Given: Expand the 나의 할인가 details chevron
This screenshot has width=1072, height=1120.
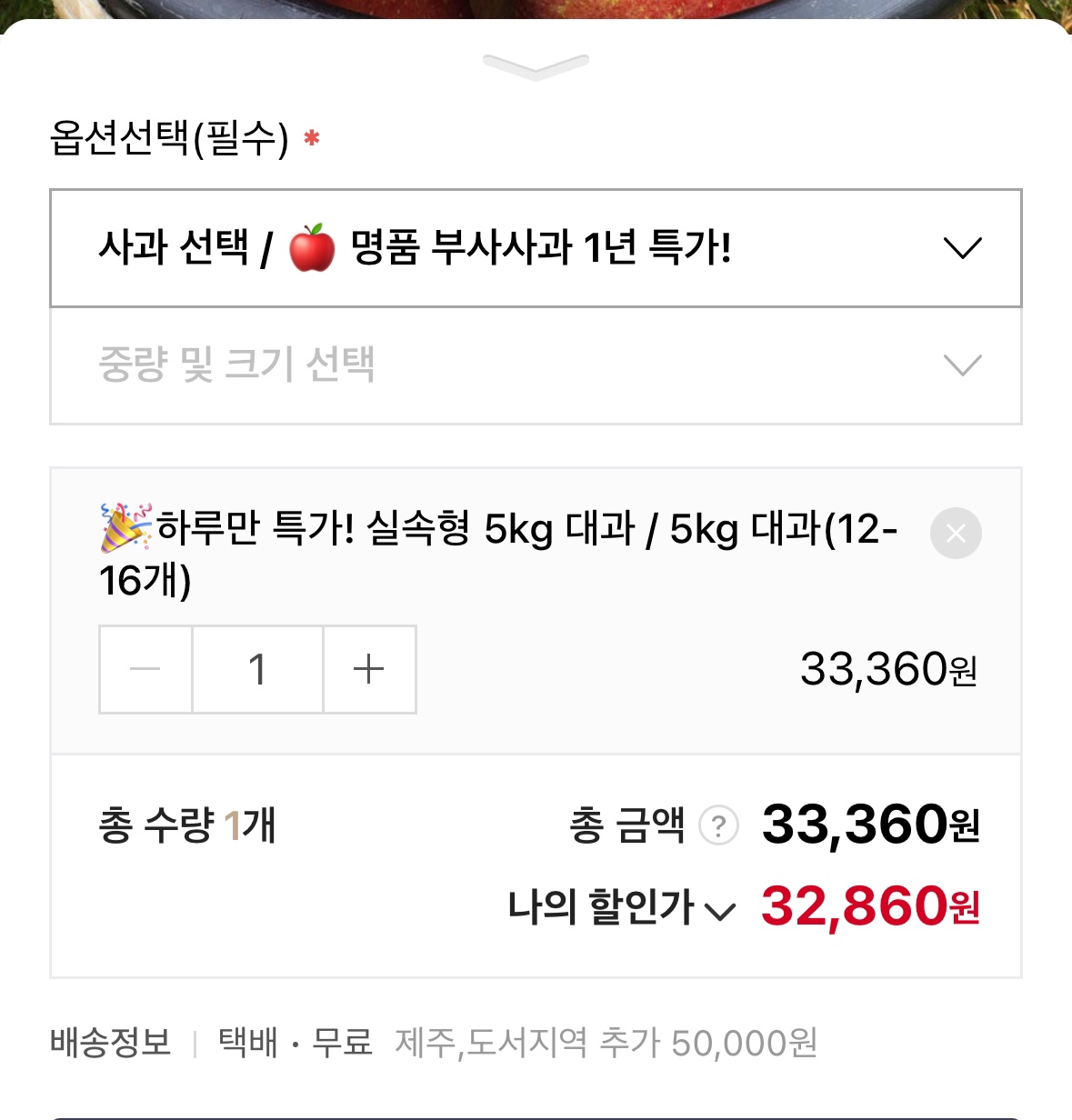Looking at the screenshot, I should (x=720, y=911).
